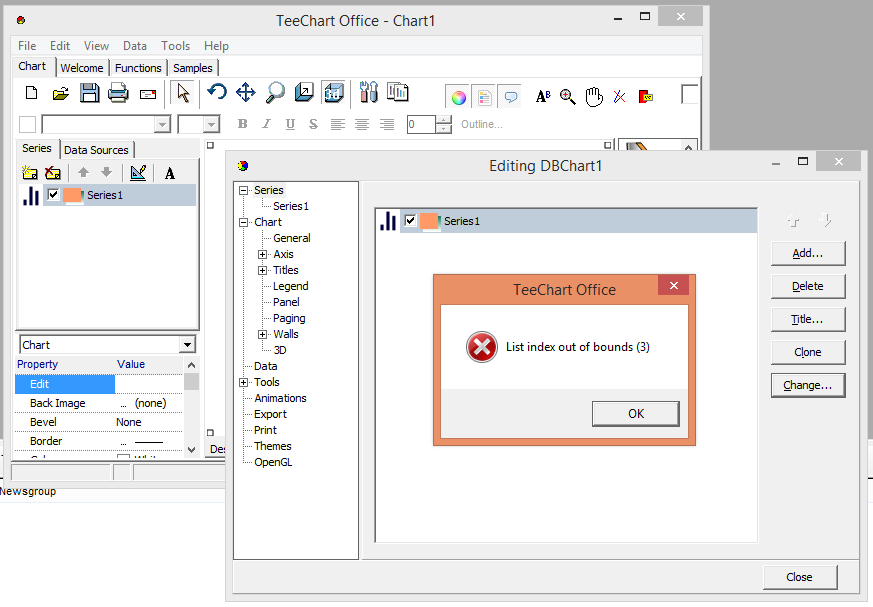Open the Tools menu in menu bar
The height and width of the screenshot is (607, 873).
[175, 46]
